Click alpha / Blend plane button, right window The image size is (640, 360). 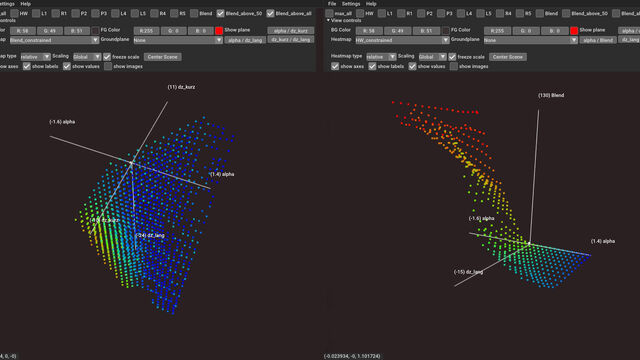[598, 40]
